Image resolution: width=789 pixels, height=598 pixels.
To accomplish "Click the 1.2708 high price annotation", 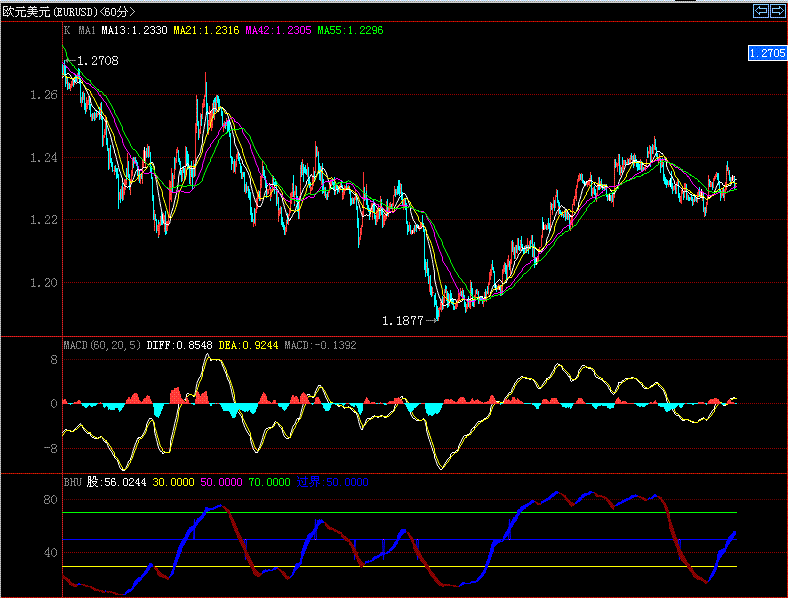I will [98, 61].
